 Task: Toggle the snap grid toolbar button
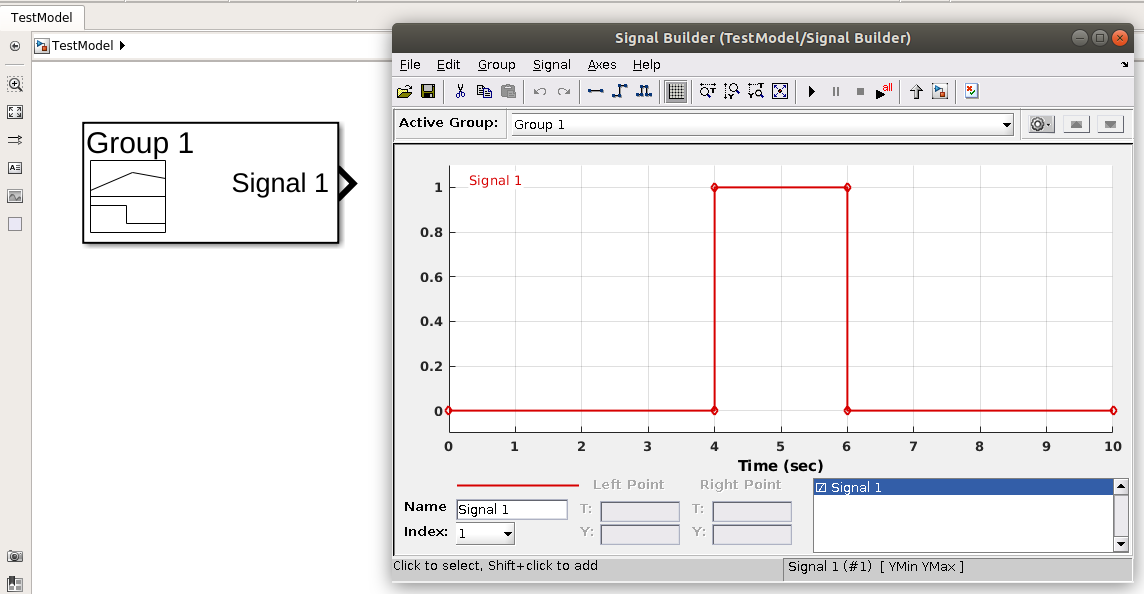676,91
